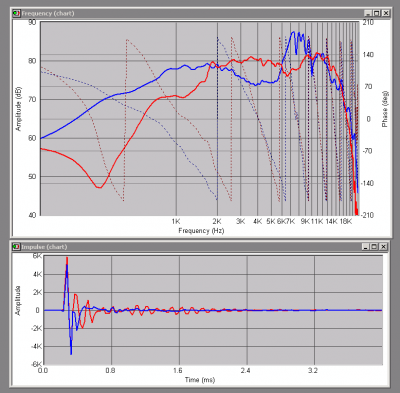Click the Time (ms) axis label
400x393 pixels.
click(x=200, y=380)
